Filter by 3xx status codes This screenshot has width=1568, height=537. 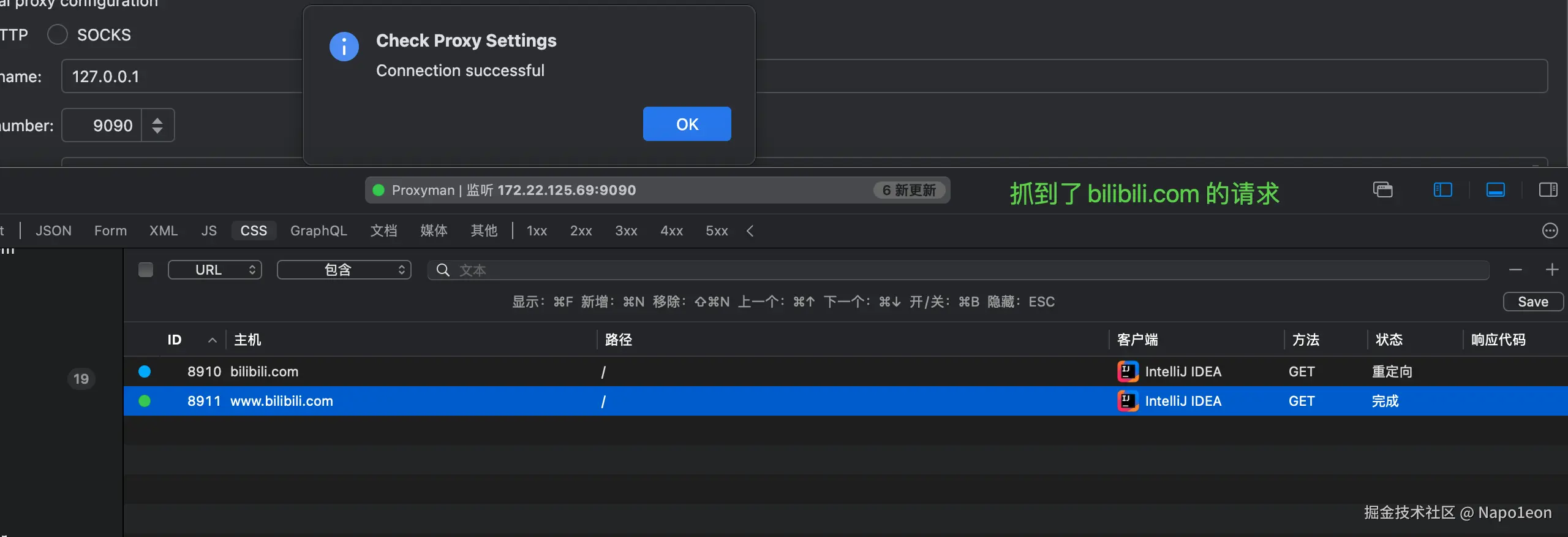point(626,230)
